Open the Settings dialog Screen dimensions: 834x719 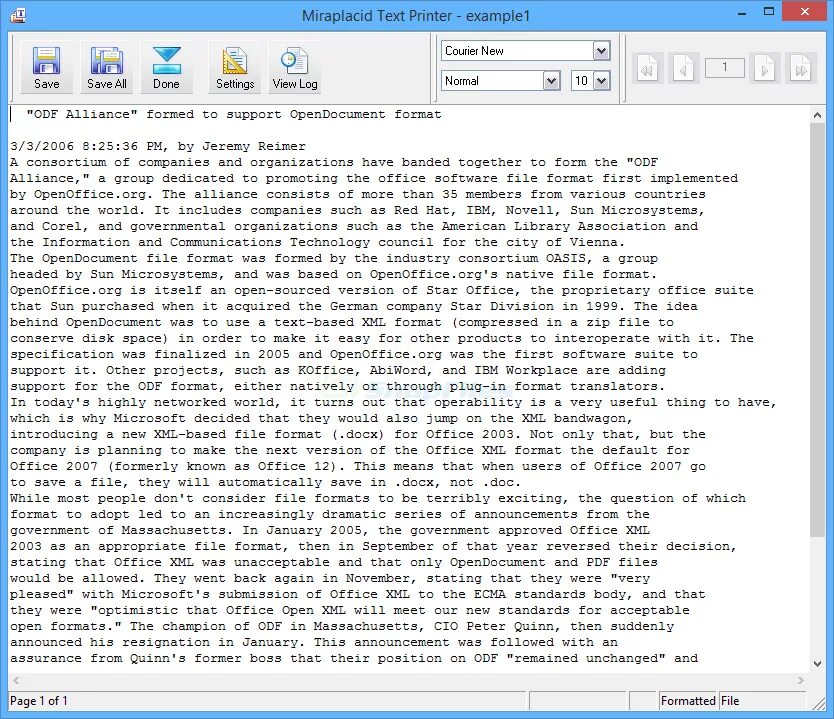234,65
